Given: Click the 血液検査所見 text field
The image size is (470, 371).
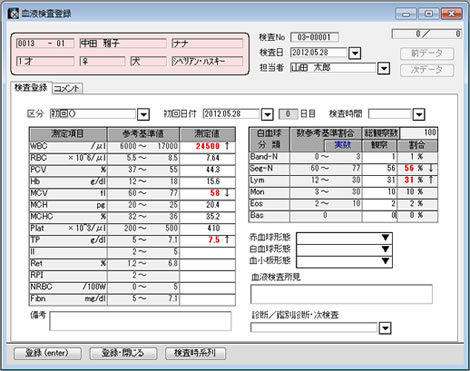Looking at the screenshot, I should tap(341, 294).
